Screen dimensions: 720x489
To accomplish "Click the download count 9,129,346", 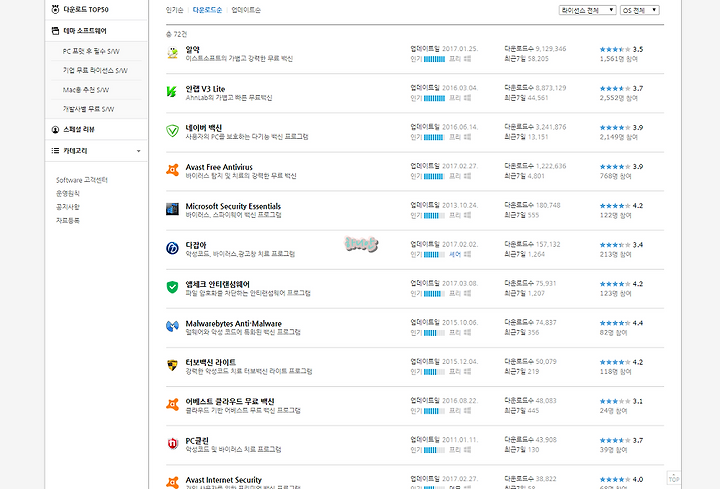I will (551, 49).
